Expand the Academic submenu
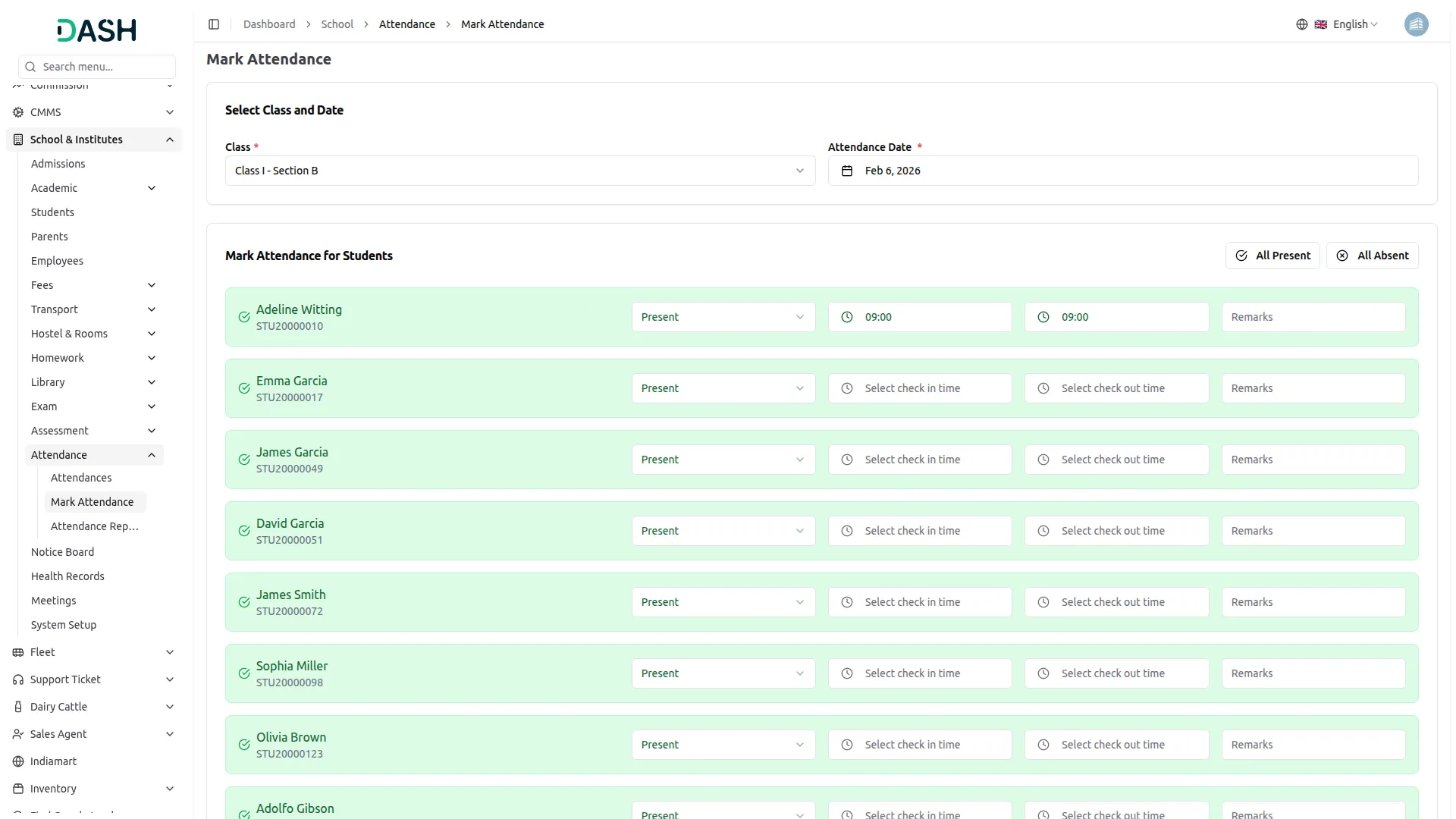Viewport: 1456px width, 819px height. pyautogui.click(x=94, y=188)
